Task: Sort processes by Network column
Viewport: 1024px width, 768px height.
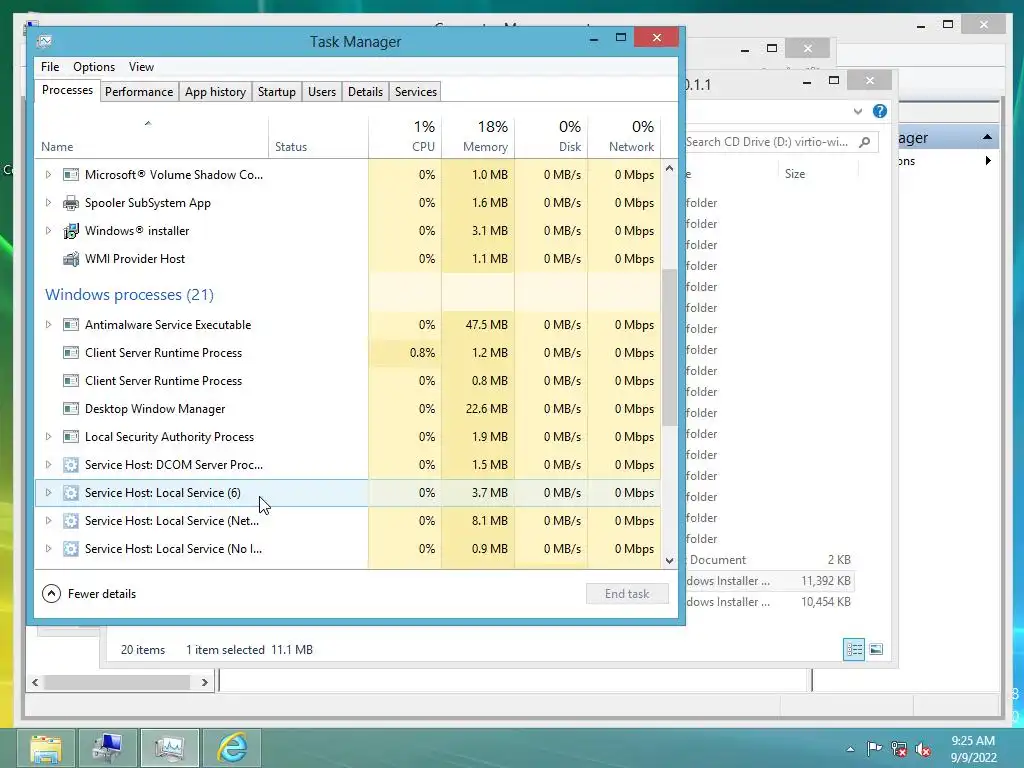Action: [624, 136]
